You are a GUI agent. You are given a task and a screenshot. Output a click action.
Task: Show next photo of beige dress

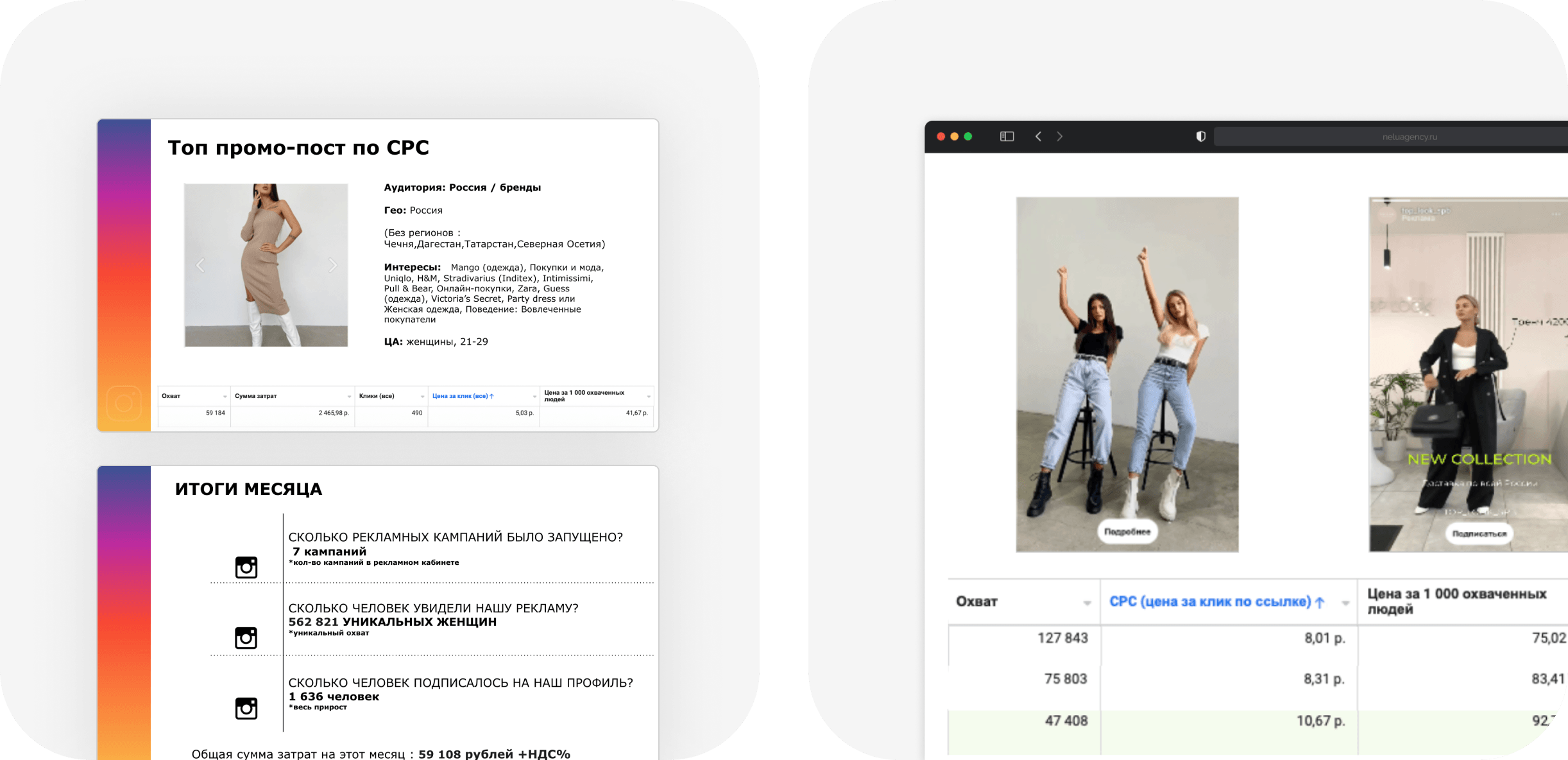tap(332, 265)
